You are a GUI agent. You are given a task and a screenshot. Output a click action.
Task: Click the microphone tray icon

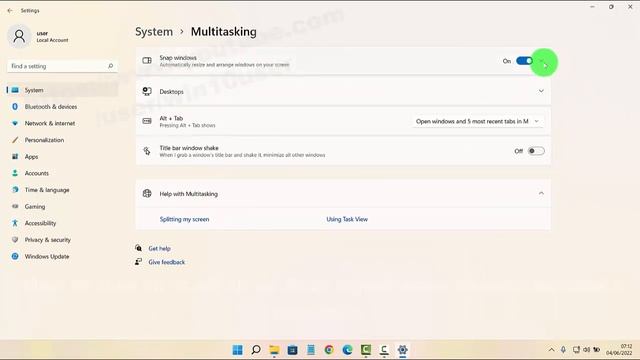click(x=563, y=350)
